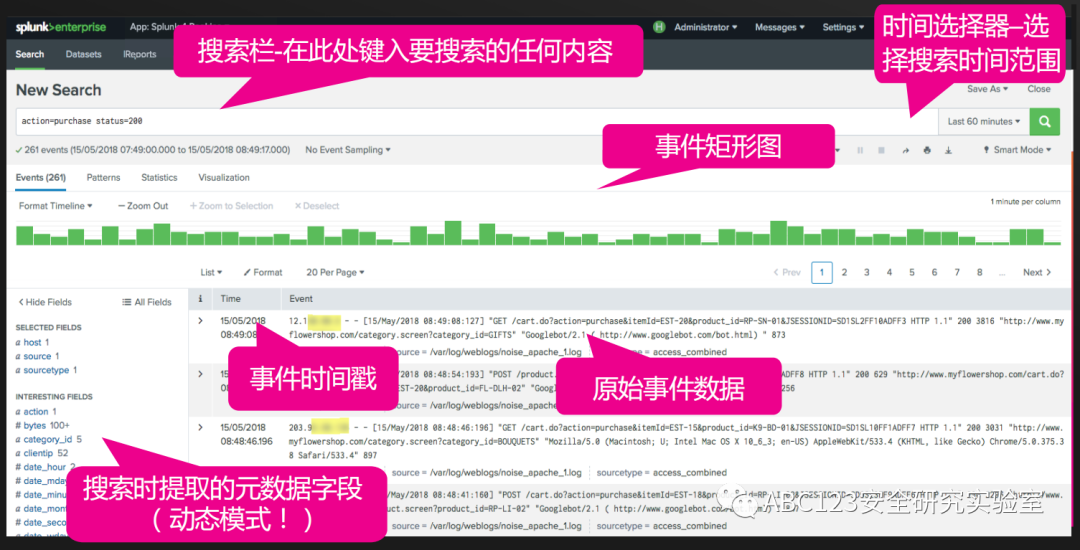Select the Events (261) tab

[x=41, y=178]
